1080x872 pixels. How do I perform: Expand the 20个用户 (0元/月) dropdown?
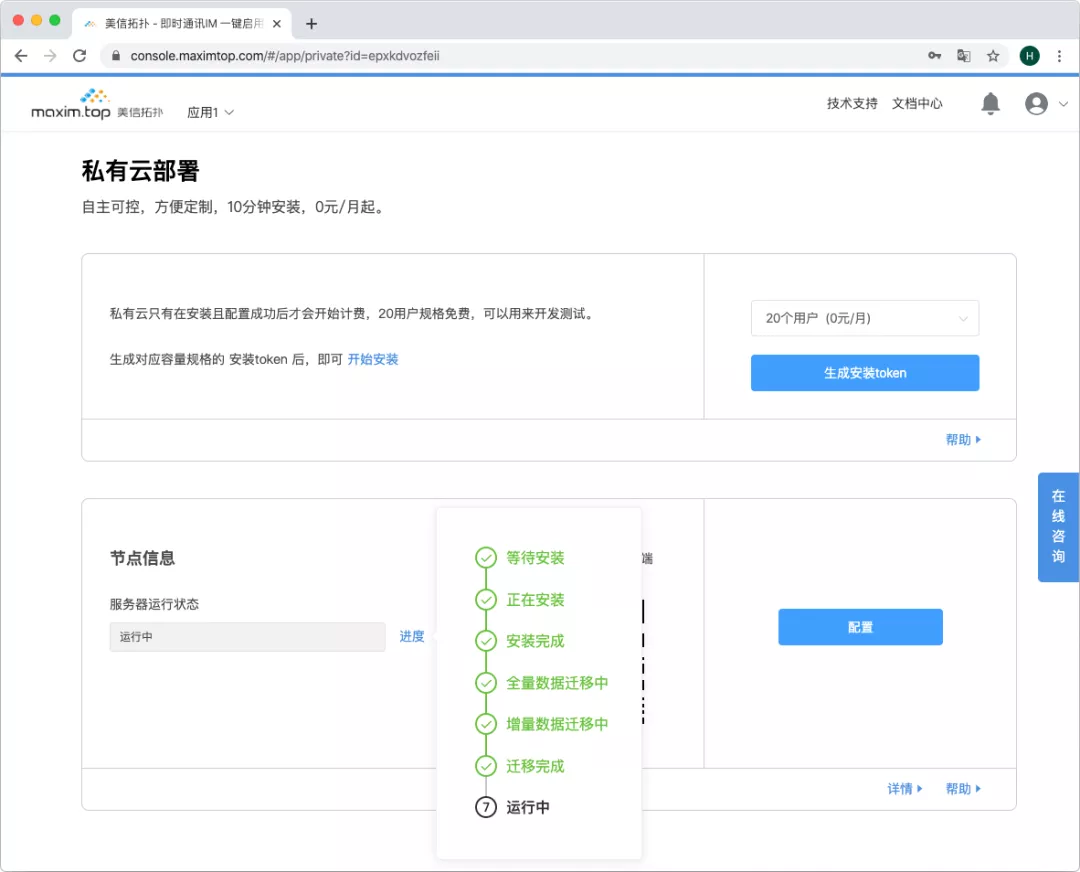tap(864, 318)
